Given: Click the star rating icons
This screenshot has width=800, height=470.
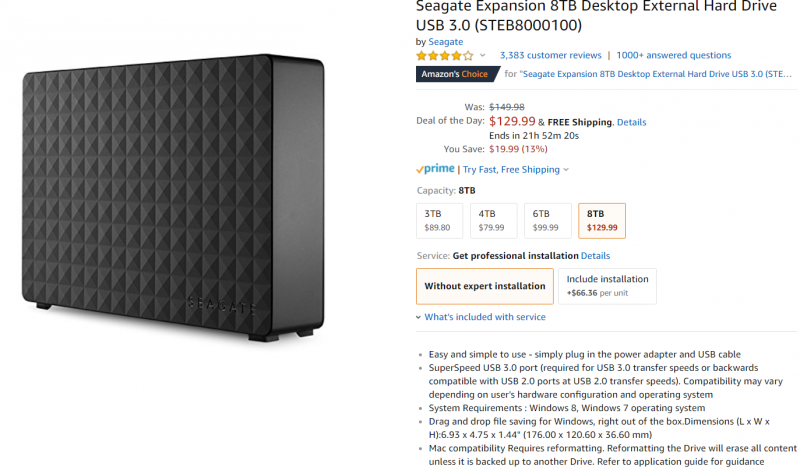Looking at the screenshot, I should [x=445, y=56].
